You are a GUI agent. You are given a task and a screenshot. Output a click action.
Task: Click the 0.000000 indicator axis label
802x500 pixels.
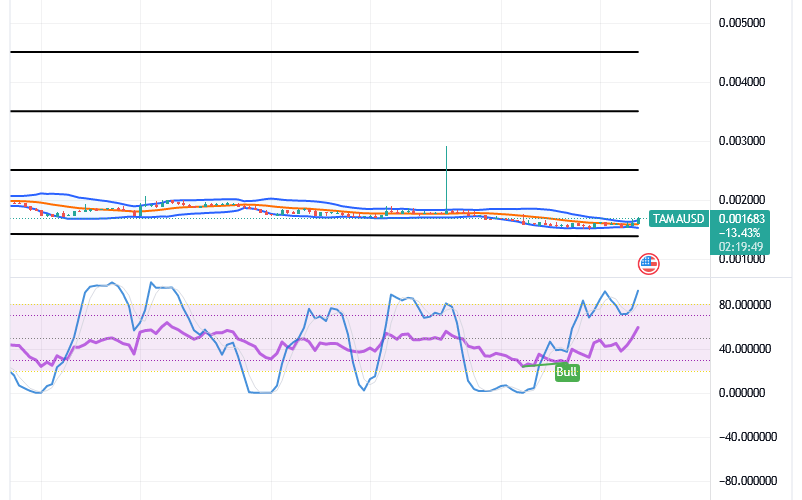[742, 393]
